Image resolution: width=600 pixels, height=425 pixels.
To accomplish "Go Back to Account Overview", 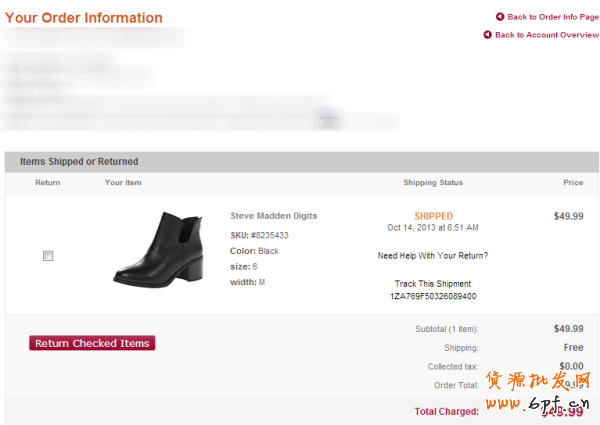I will pos(547,35).
